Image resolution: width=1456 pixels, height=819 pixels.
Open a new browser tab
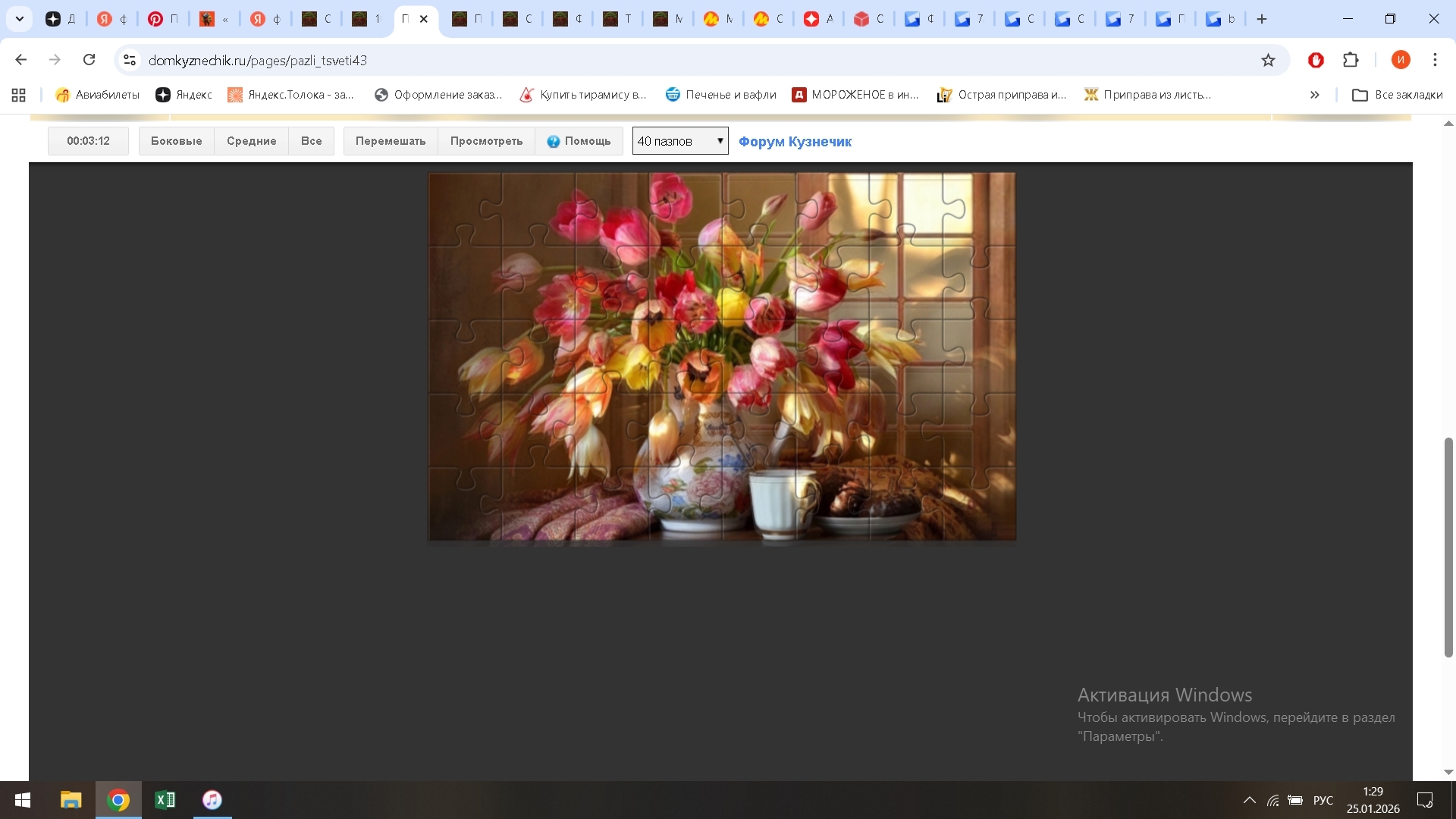pos(1262,19)
